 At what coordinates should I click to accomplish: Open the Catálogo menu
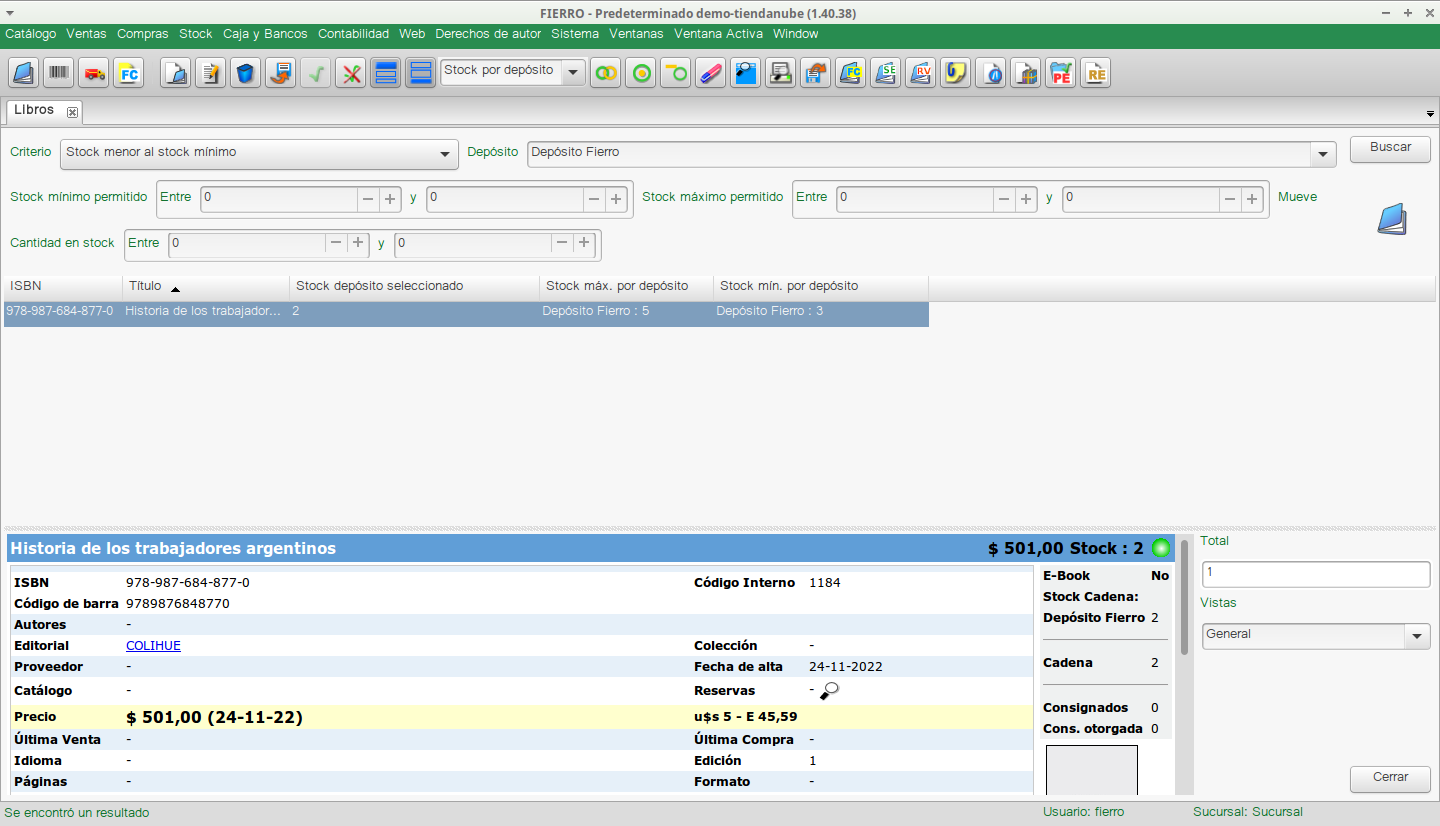tap(31, 34)
